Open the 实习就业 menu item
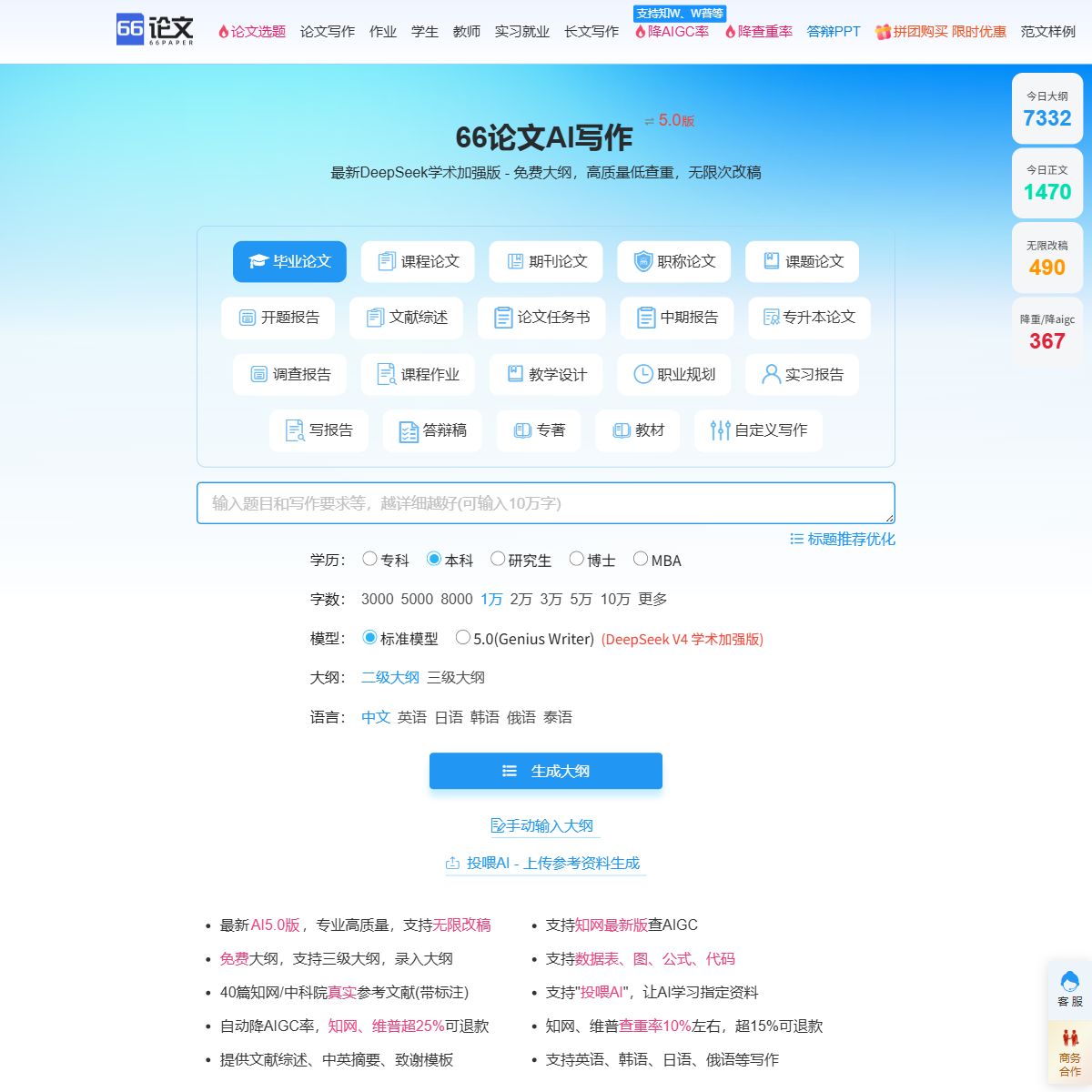 pyautogui.click(x=522, y=31)
